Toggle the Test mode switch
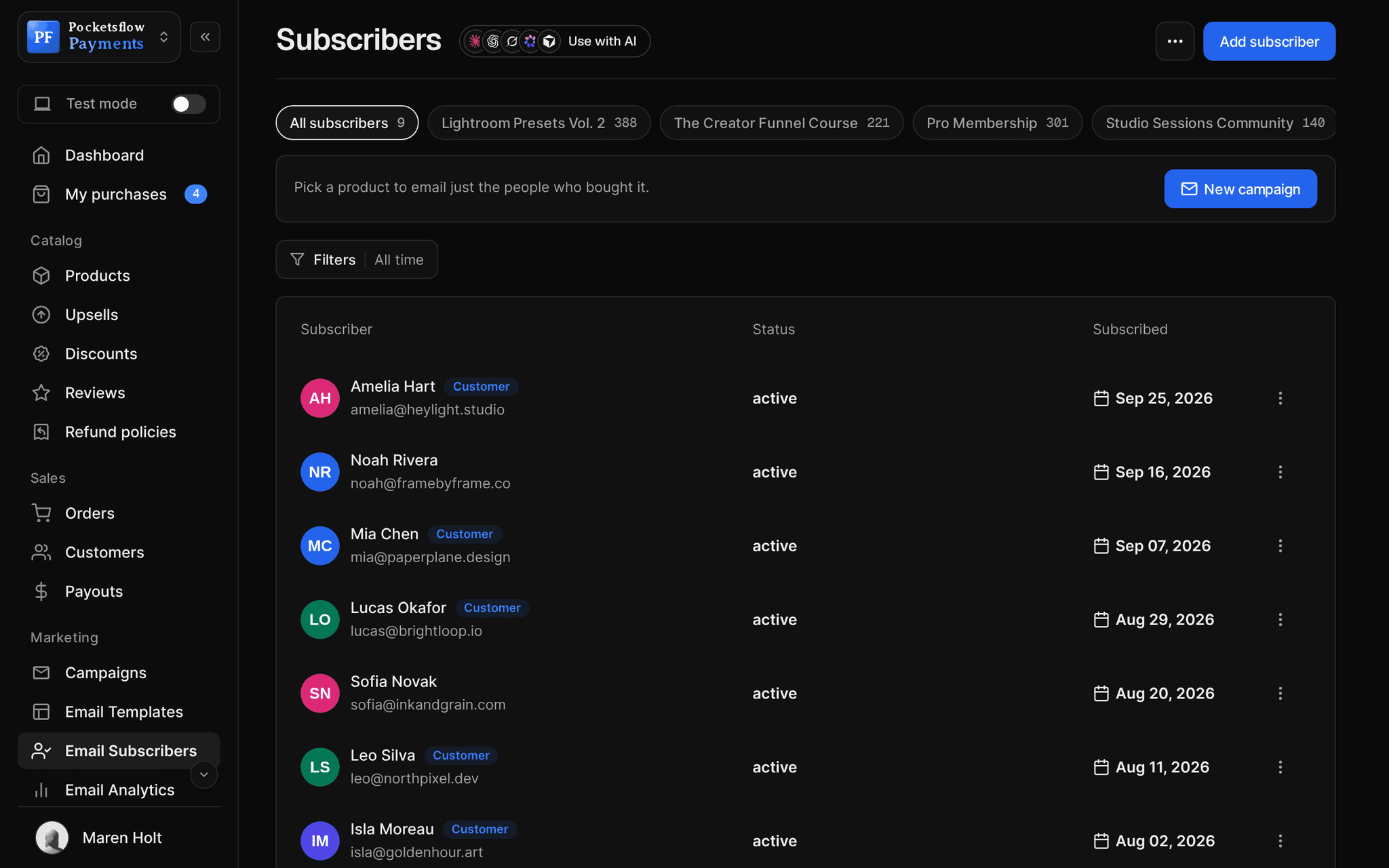1389x868 pixels. click(x=189, y=104)
